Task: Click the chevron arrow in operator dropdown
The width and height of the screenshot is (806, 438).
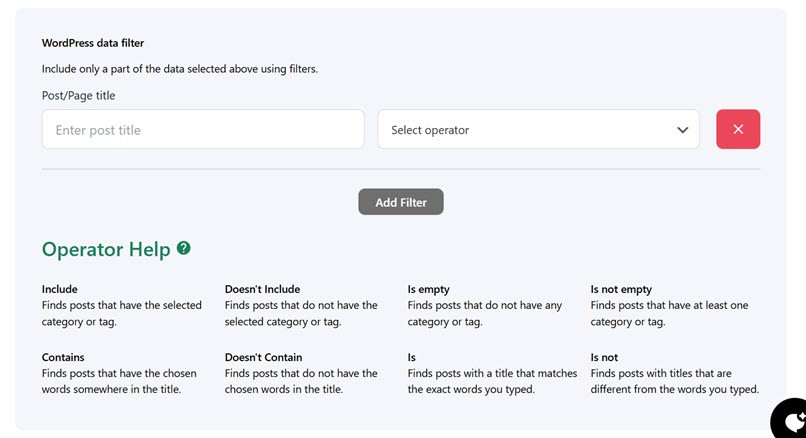Action: pos(683,130)
